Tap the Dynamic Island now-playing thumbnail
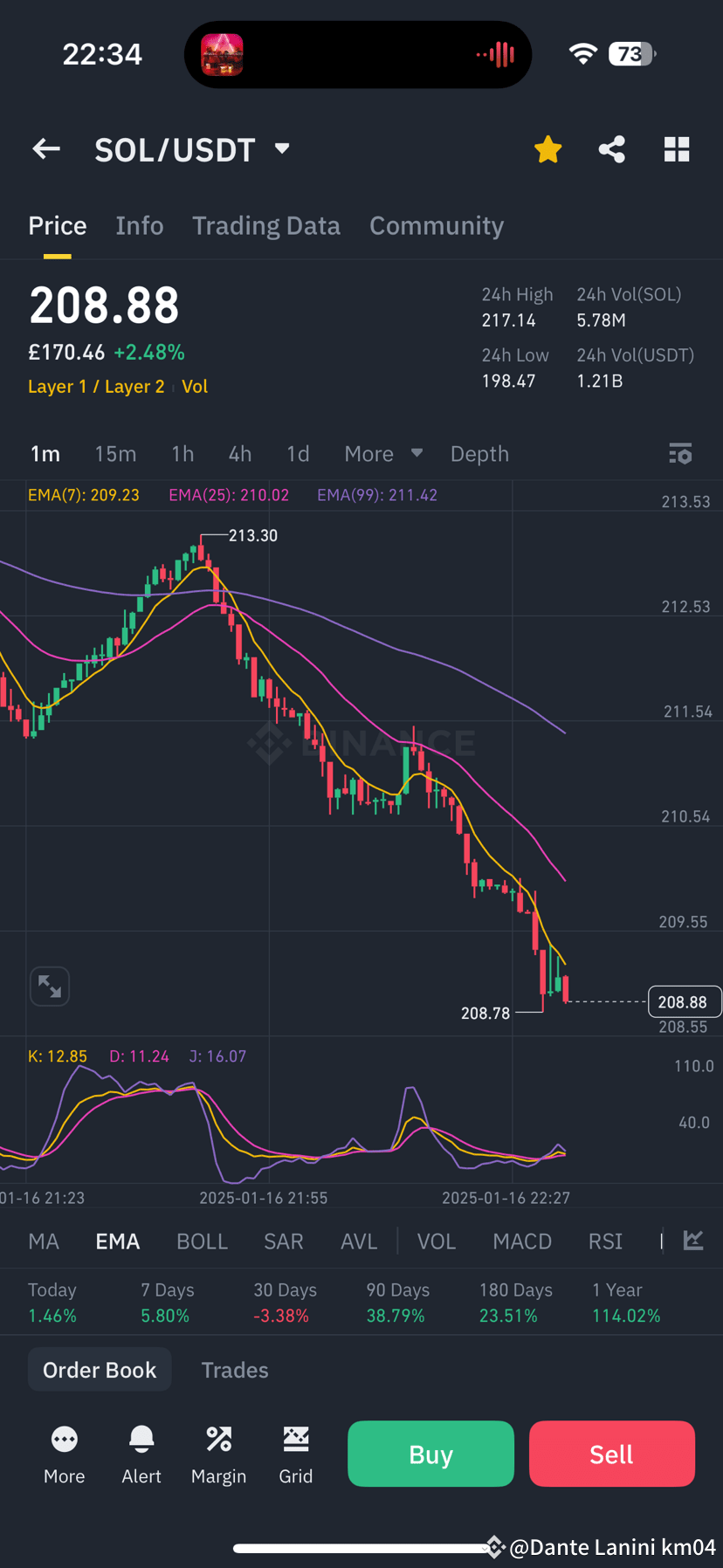 coord(222,55)
